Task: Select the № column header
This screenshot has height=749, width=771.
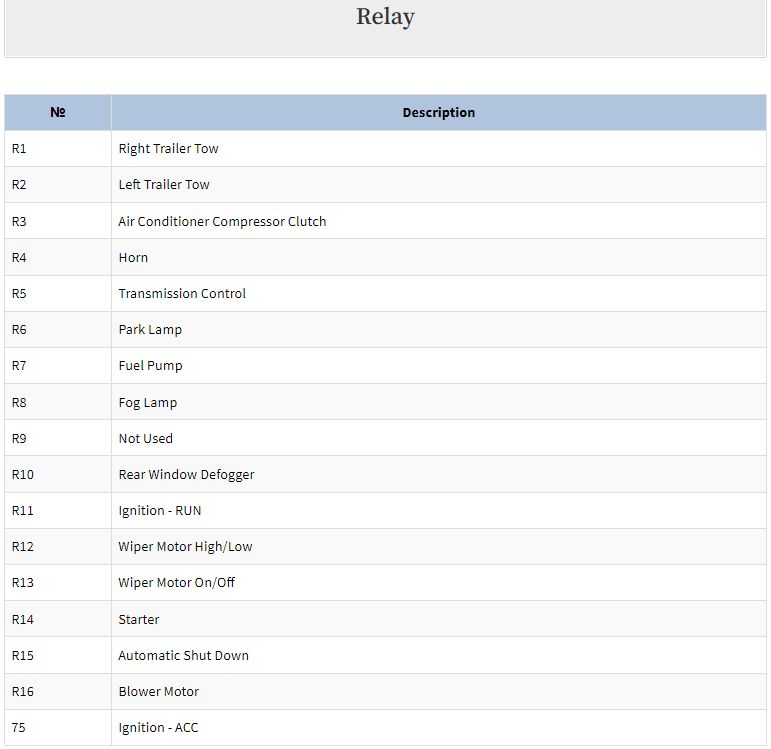Action: 58,112
